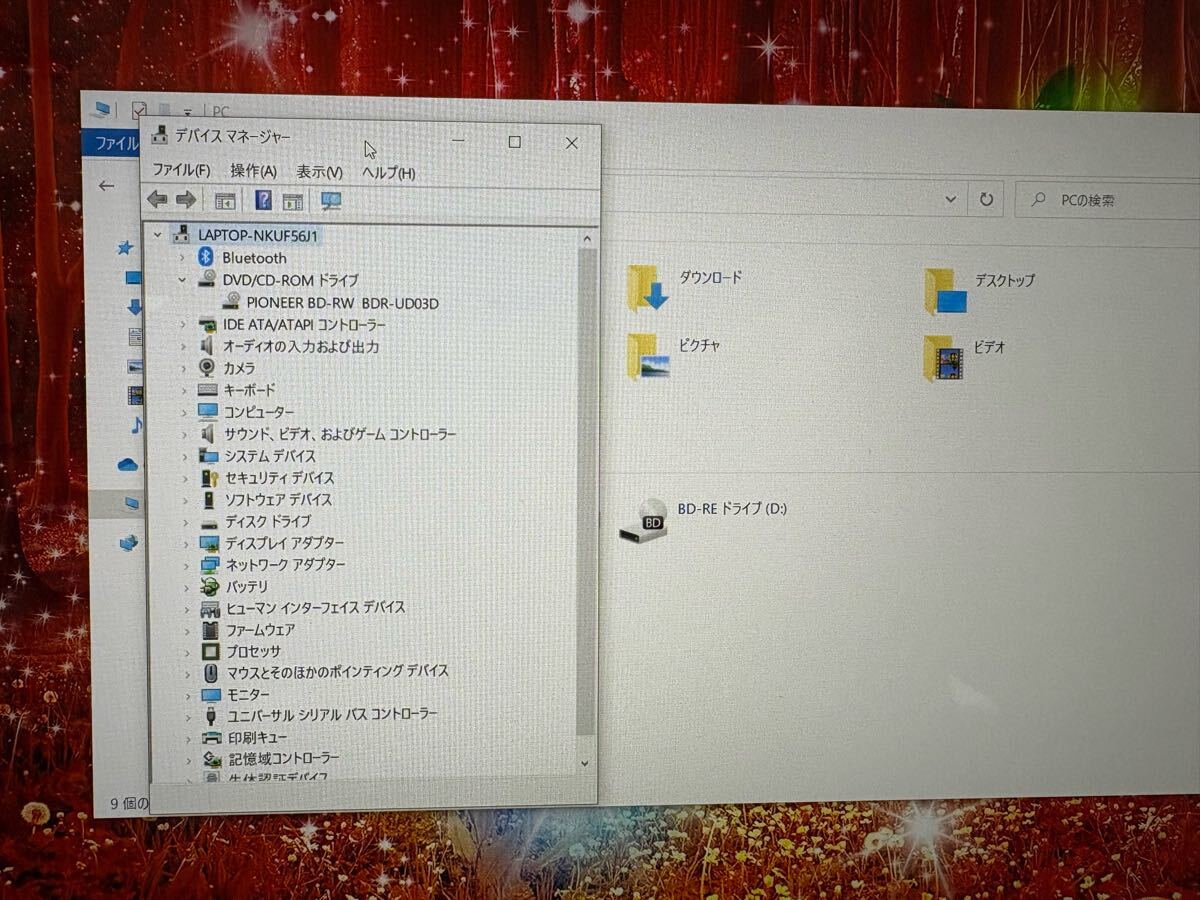Open the ヘルプ(H) menu

tap(388, 173)
